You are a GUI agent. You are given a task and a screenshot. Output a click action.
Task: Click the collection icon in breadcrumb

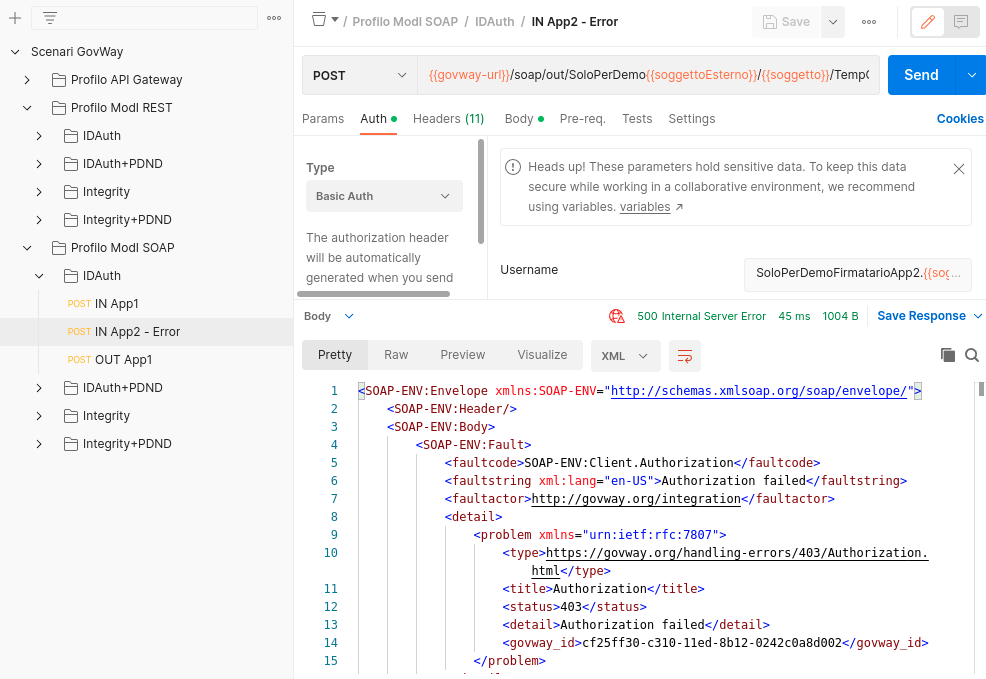(x=319, y=19)
